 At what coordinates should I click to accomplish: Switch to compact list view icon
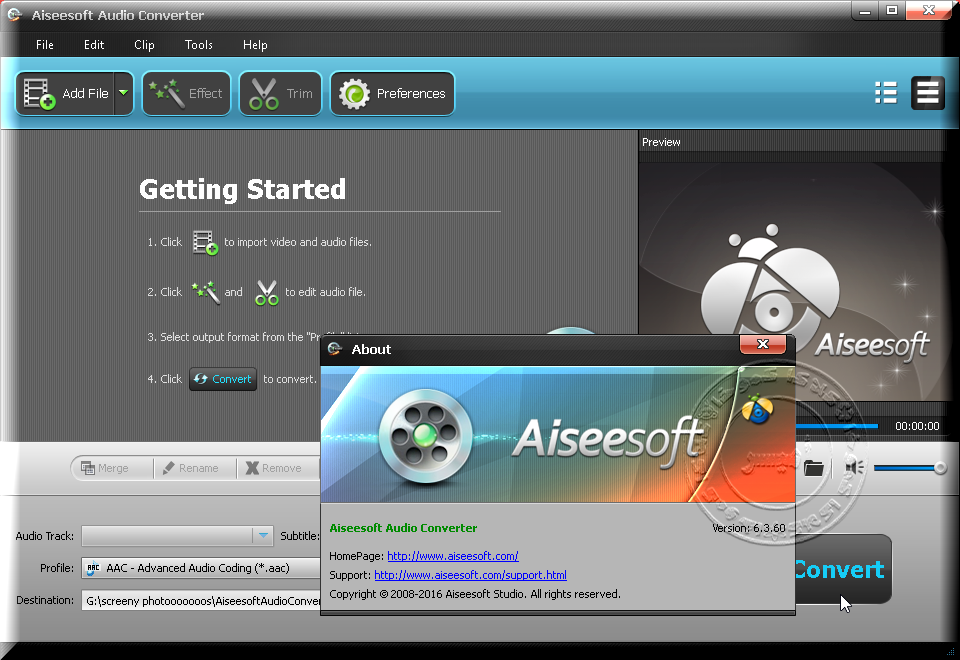point(928,93)
